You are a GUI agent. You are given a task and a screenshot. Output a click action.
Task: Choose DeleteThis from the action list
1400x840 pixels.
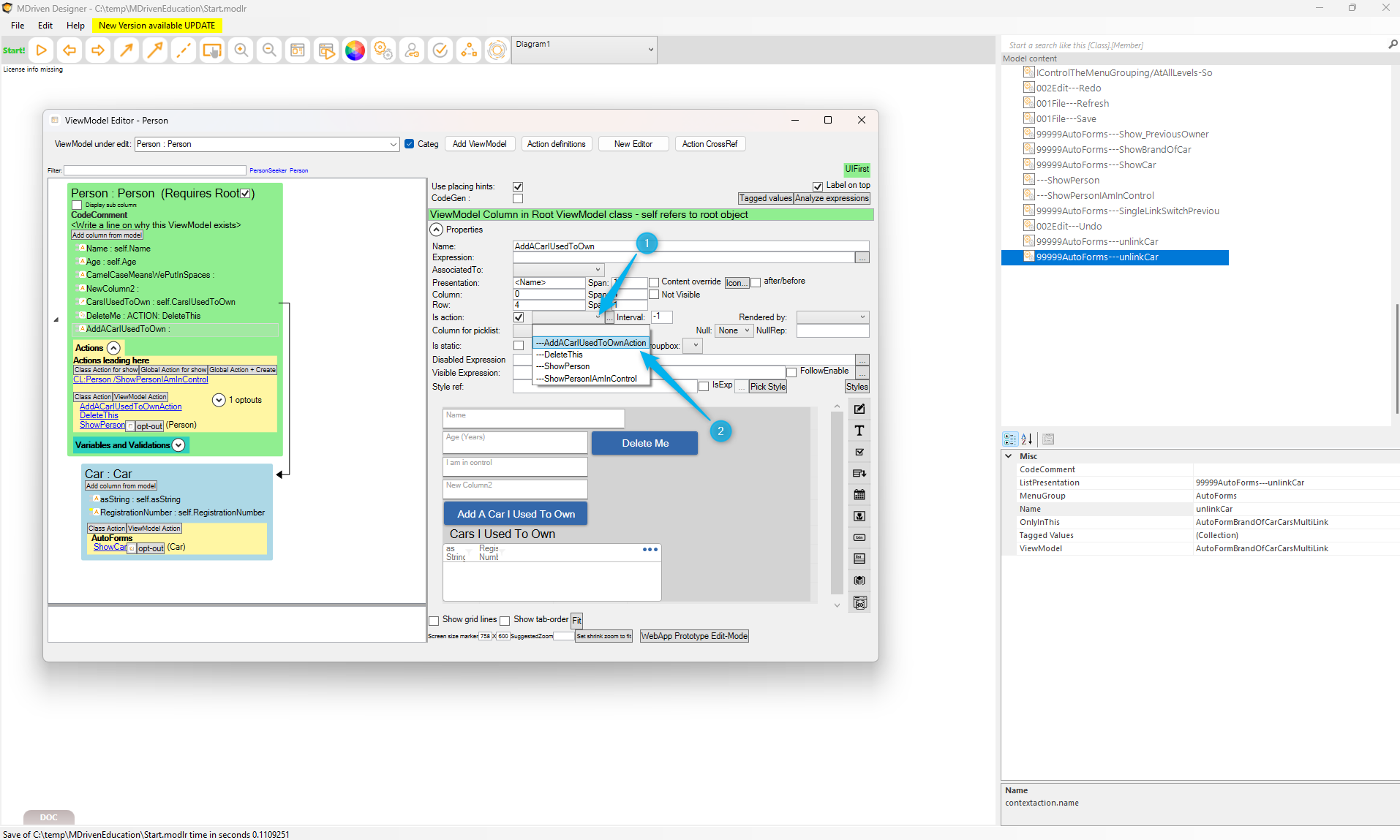click(x=563, y=355)
